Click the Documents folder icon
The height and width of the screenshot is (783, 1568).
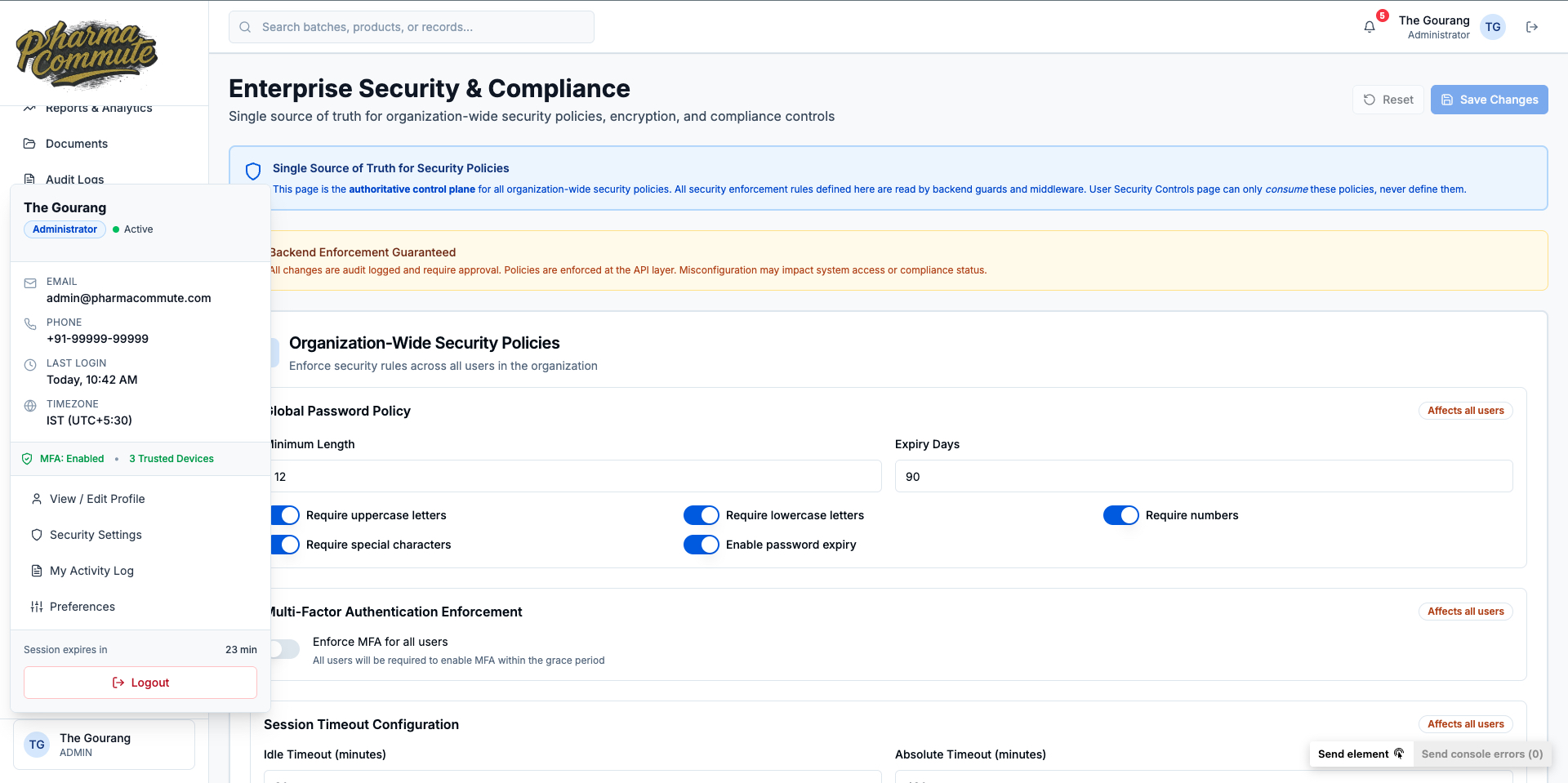pyautogui.click(x=29, y=144)
